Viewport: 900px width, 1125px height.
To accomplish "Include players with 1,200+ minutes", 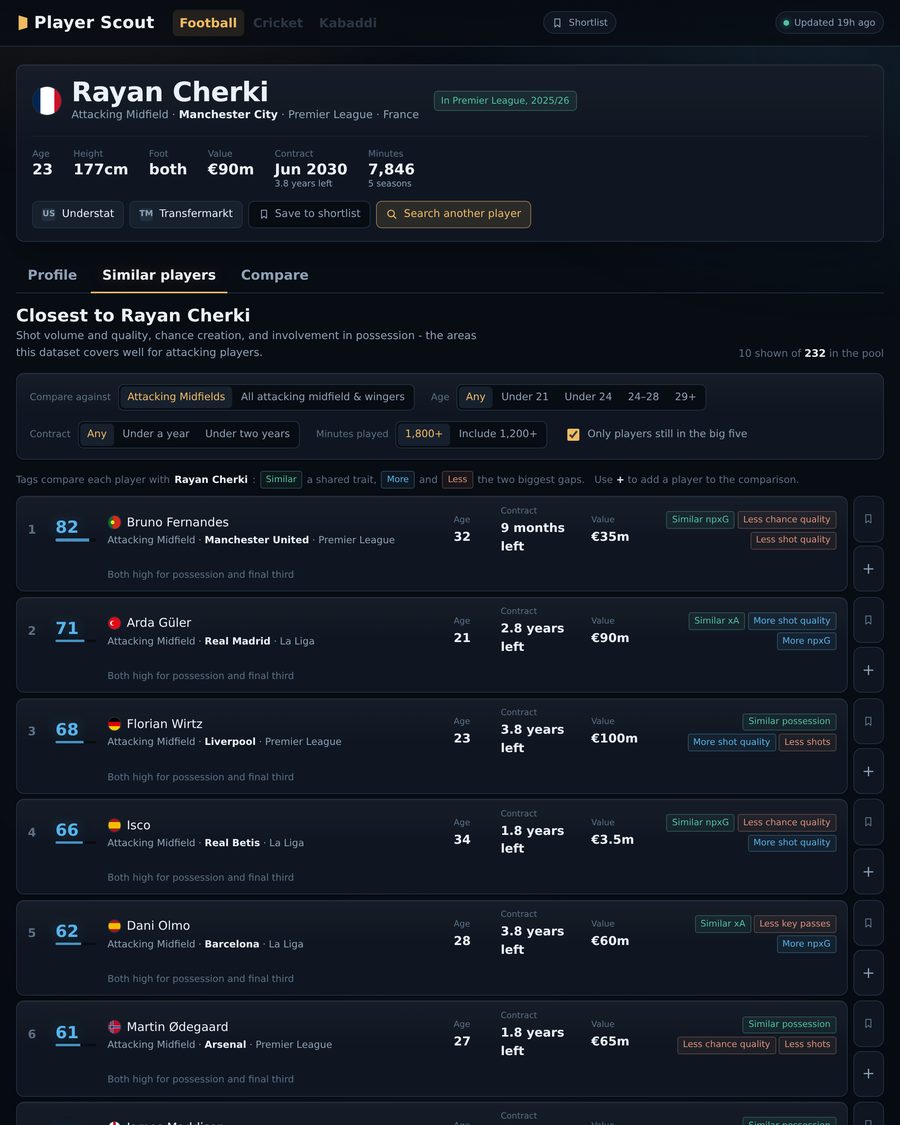I will [x=497, y=434].
